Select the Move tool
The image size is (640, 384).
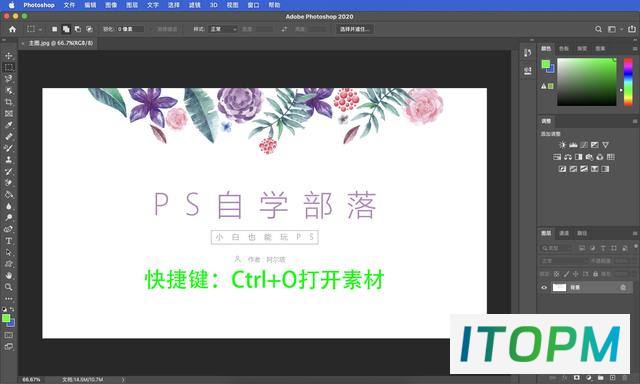(x=9, y=55)
